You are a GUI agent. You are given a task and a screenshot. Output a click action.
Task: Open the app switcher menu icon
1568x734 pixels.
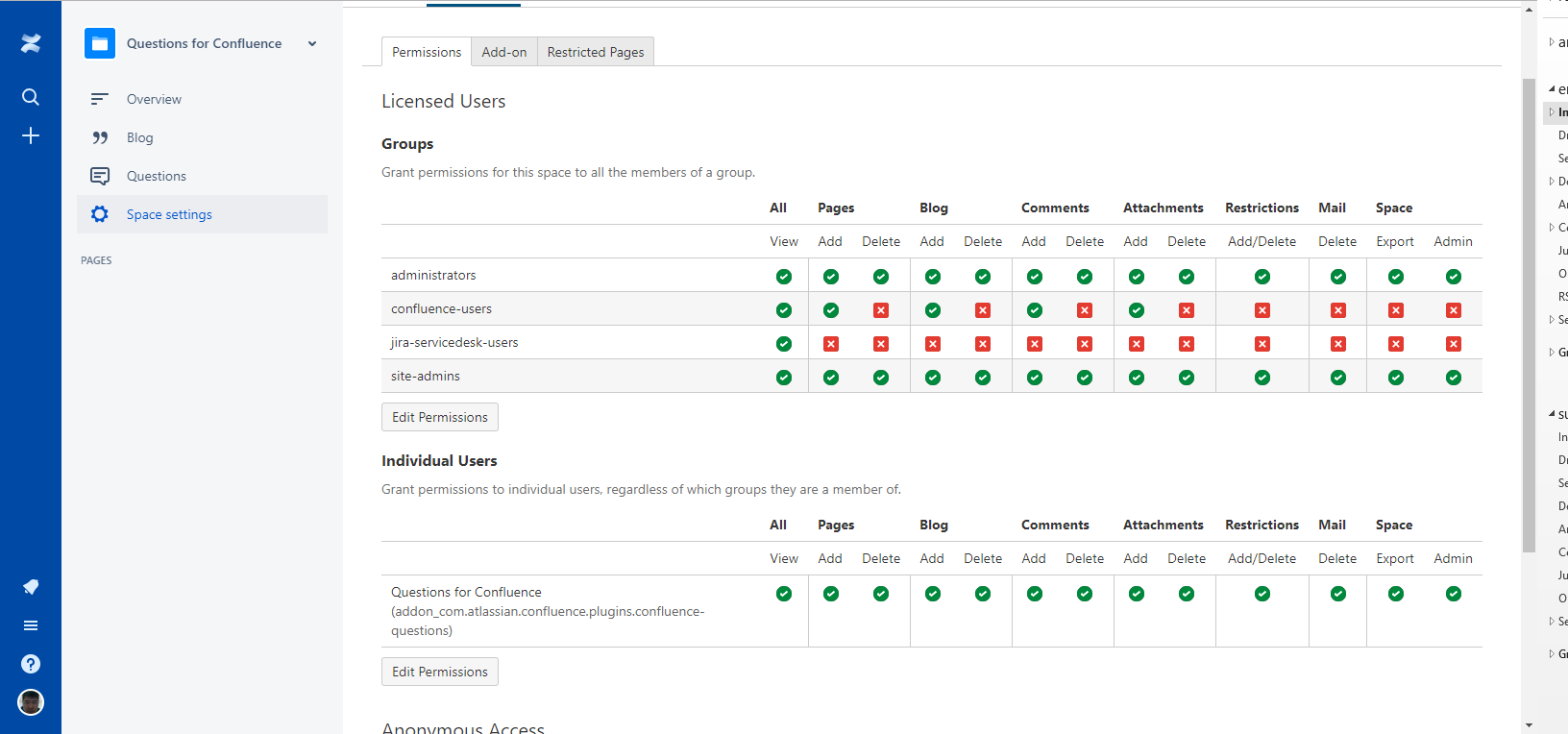point(31,625)
